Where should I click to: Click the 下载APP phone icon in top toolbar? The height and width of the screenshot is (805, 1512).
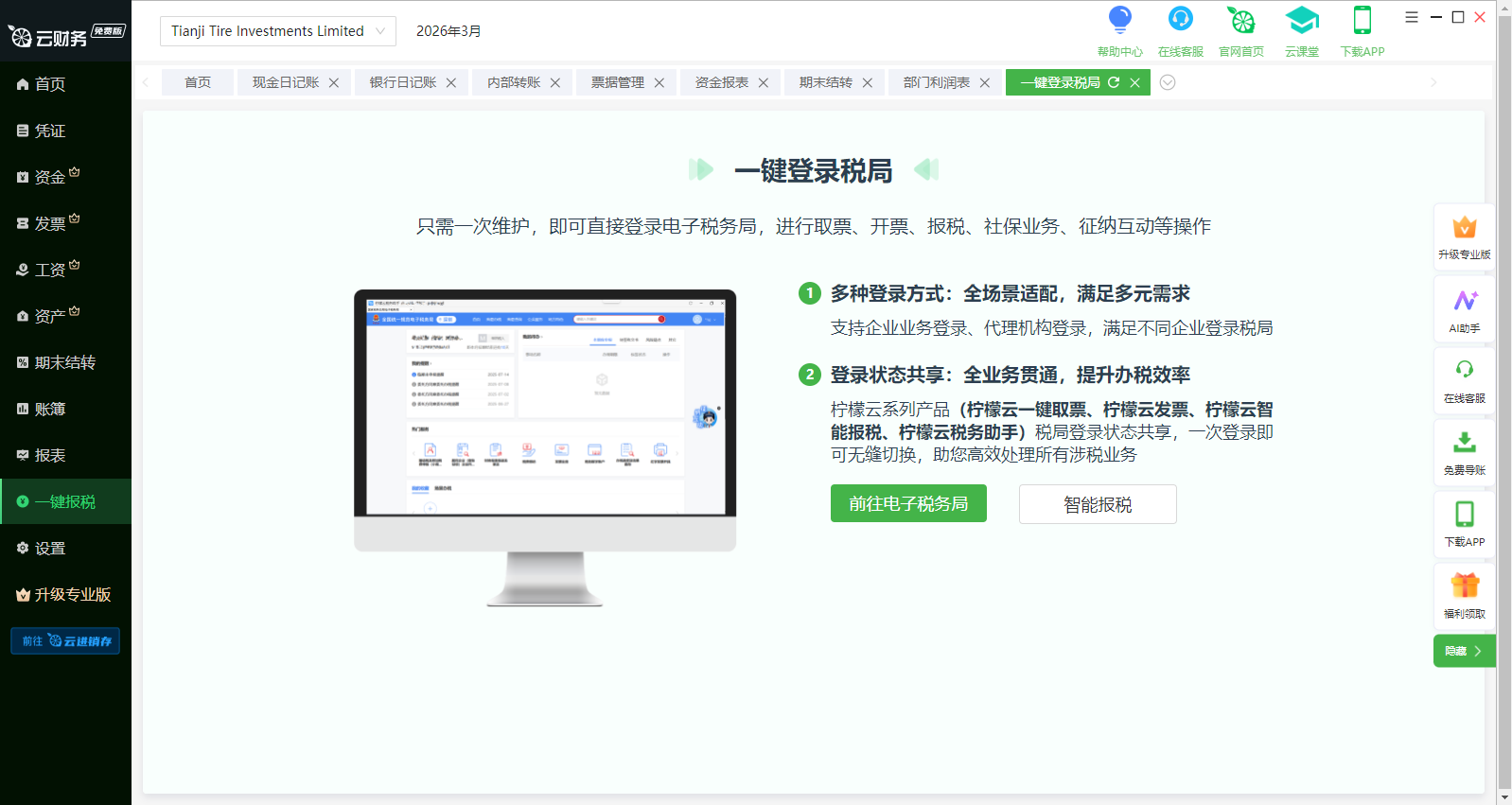[x=1362, y=21]
